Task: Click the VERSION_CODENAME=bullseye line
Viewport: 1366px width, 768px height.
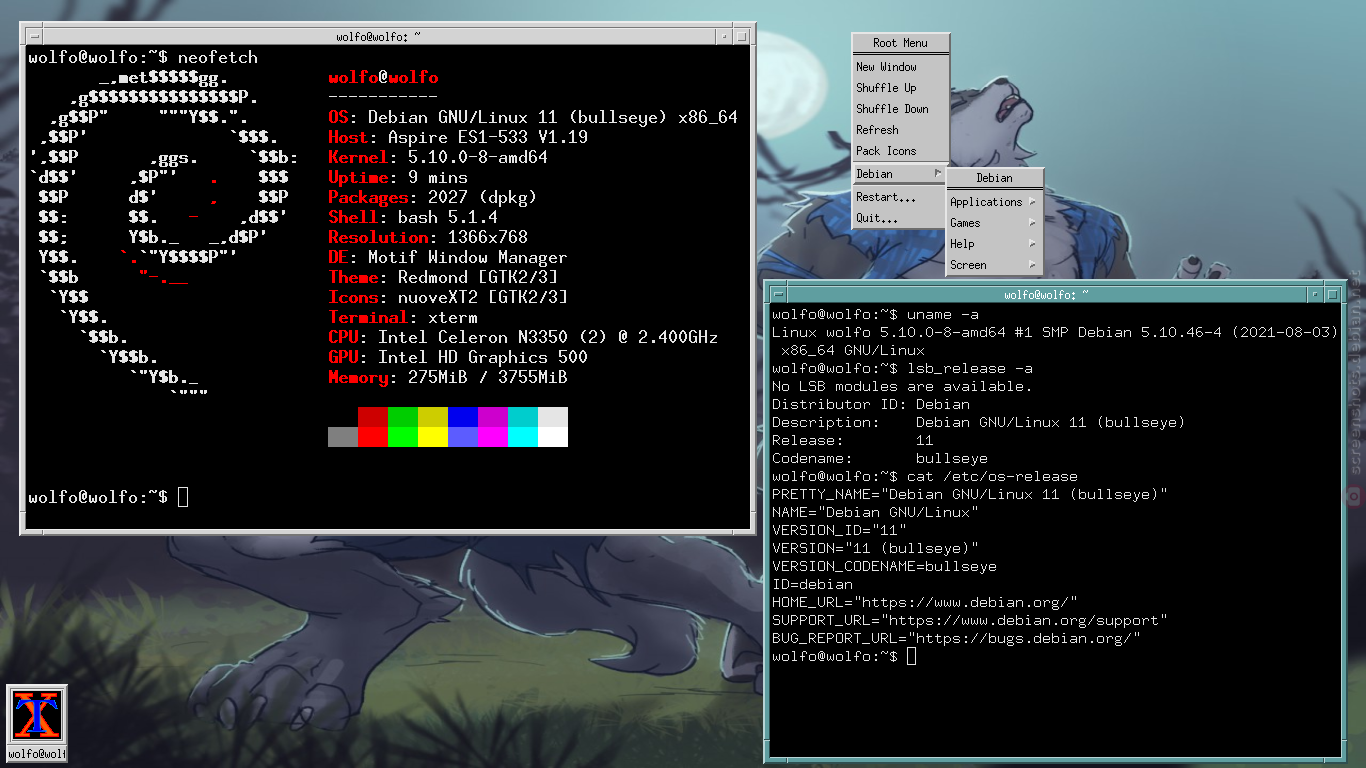Action: [884, 566]
